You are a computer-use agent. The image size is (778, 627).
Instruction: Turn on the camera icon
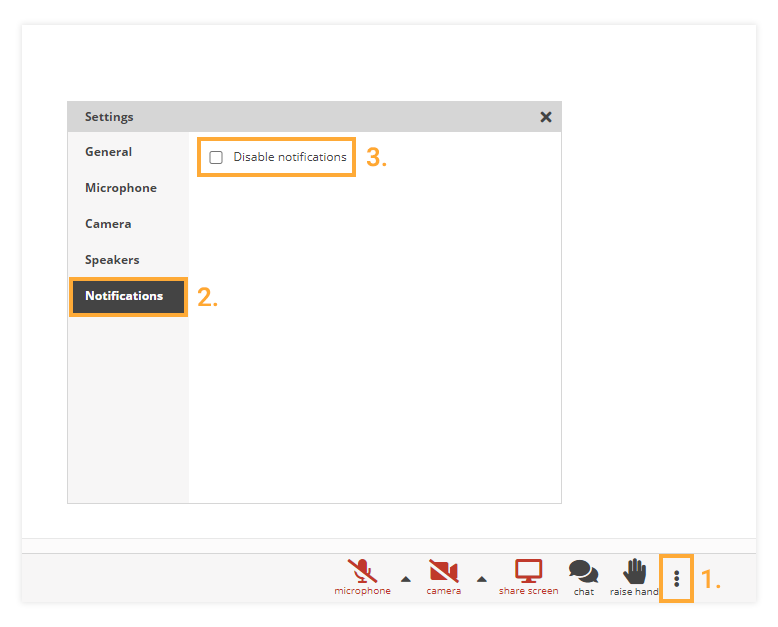[x=444, y=571]
